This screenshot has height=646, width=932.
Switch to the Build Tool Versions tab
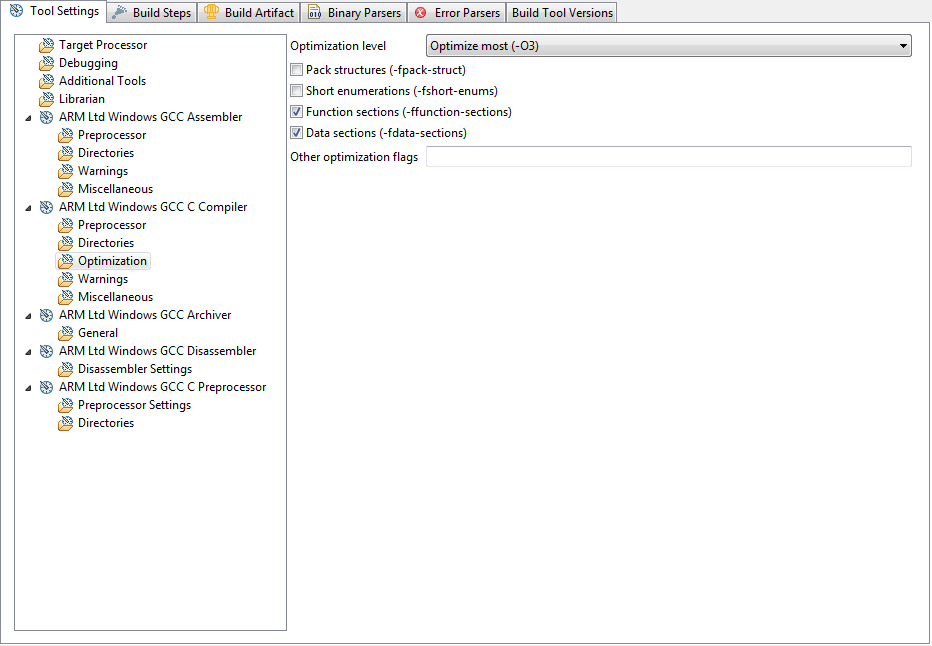(562, 12)
